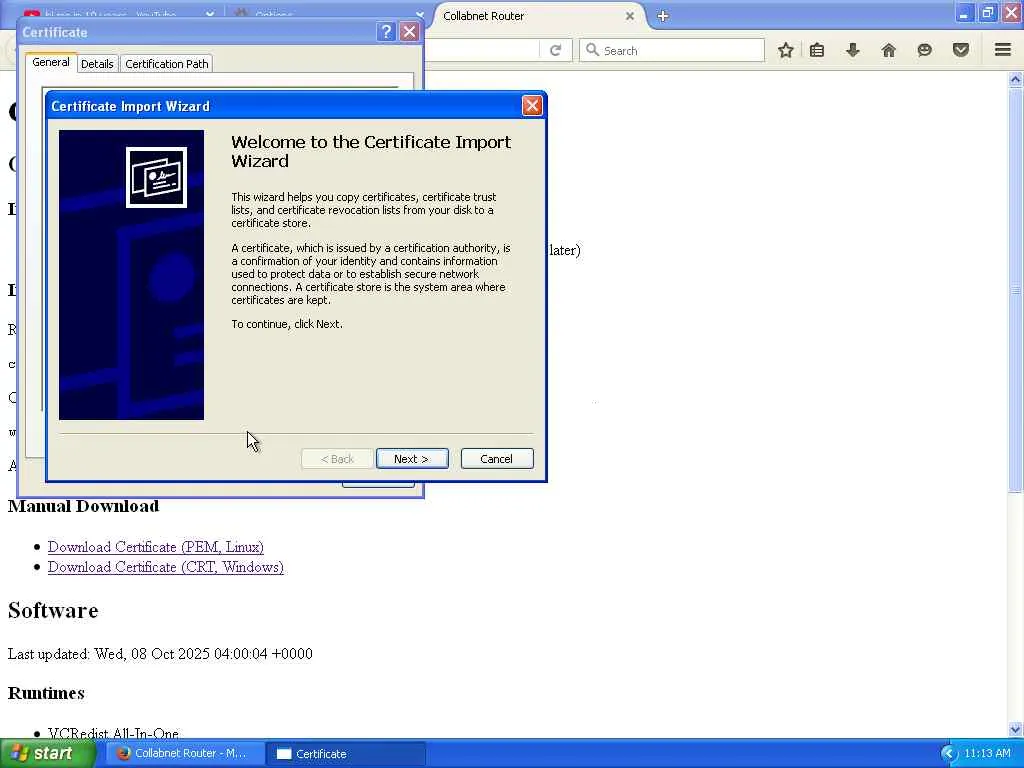The image size is (1024, 768).
Task: Close the Collabnet Router tab
Action: pos(630,16)
